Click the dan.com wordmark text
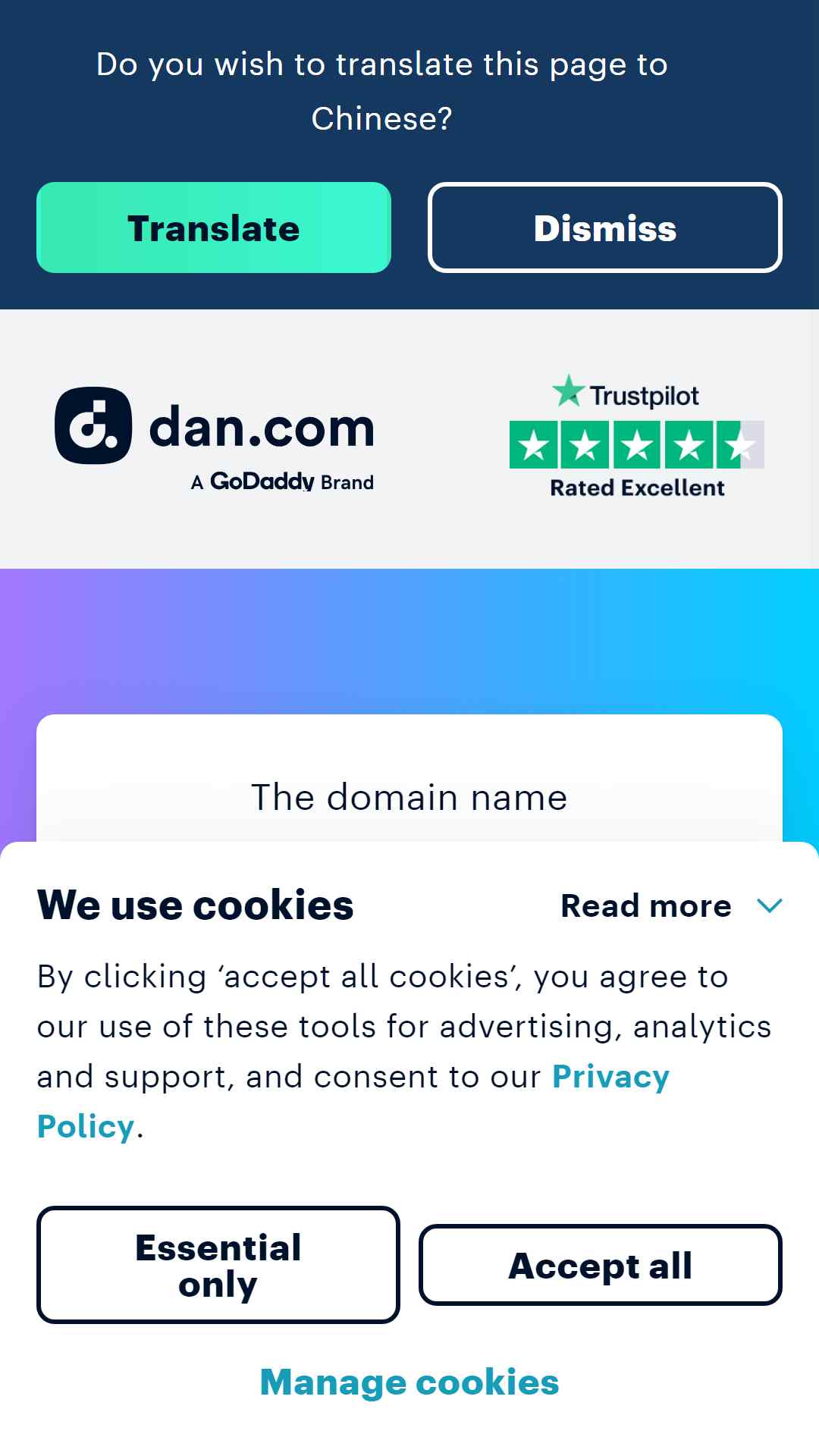This screenshot has height=1456, width=819. [262, 428]
